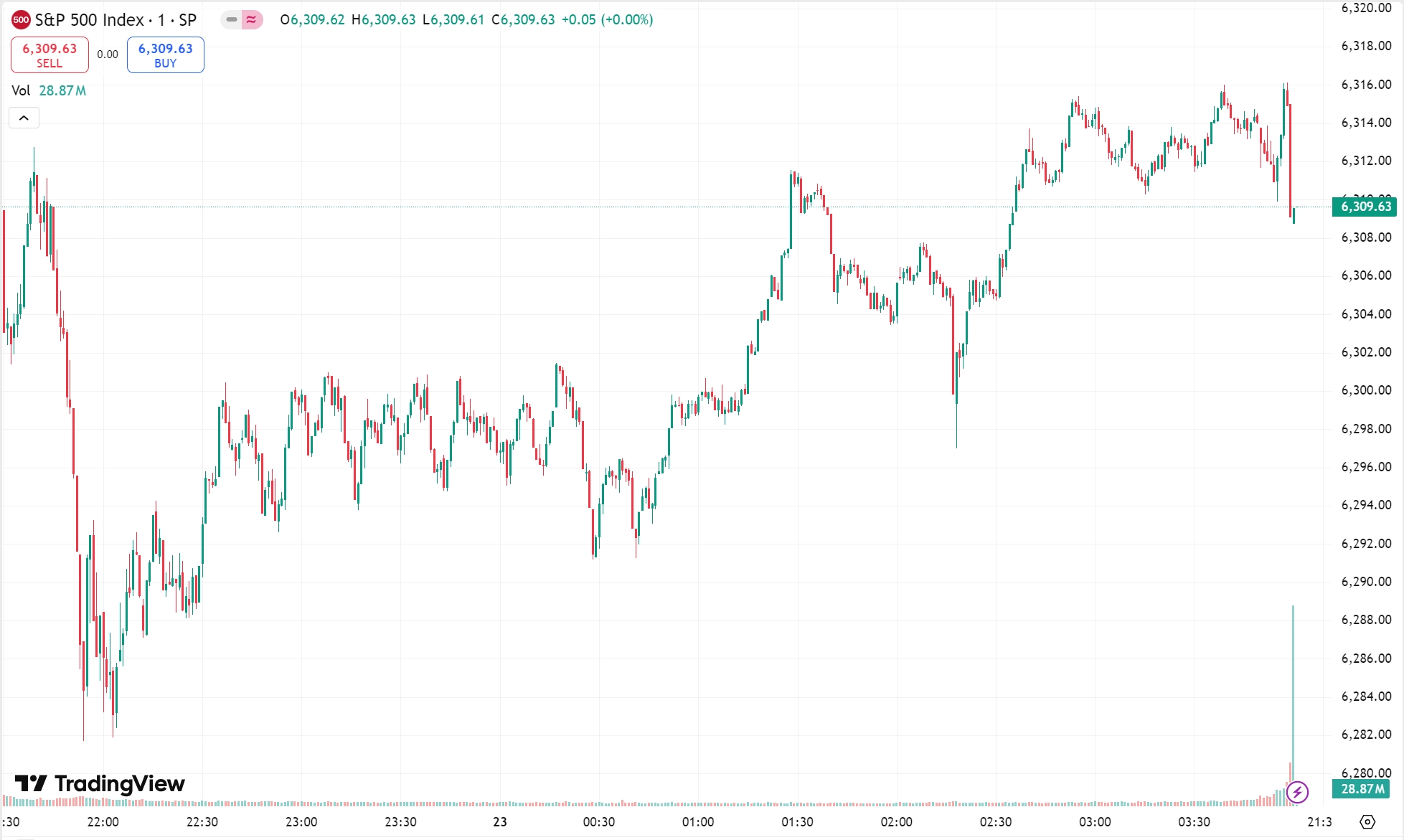Click the TradingView logo

(x=97, y=785)
